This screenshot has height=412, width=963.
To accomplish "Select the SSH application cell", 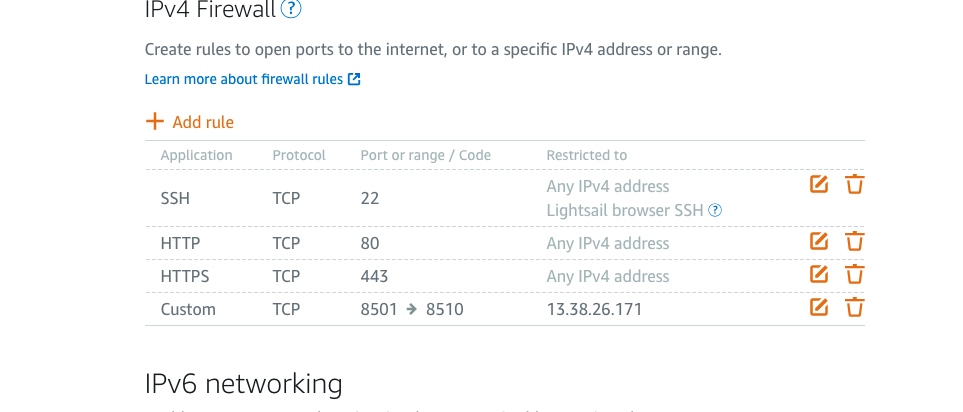I will [175, 198].
